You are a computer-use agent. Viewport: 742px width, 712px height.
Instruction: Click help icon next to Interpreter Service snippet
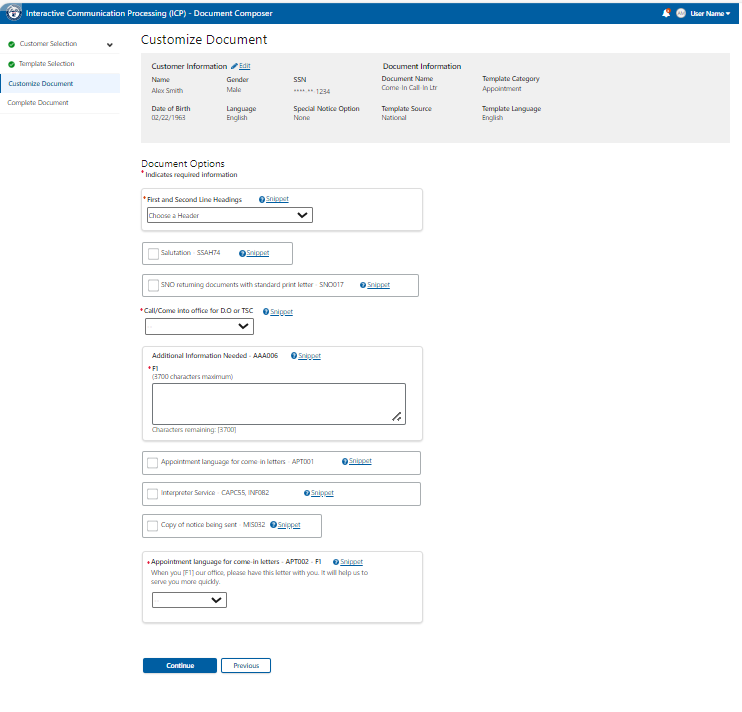pyautogui.click(x=306, y=493)
